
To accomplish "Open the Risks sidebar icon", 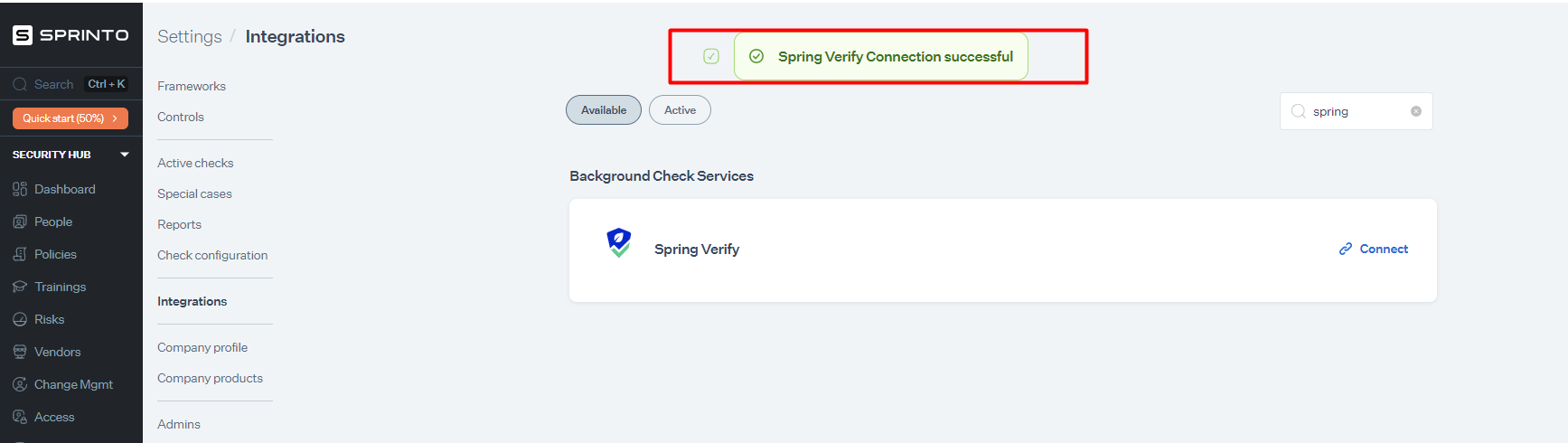I will point(20,319).
